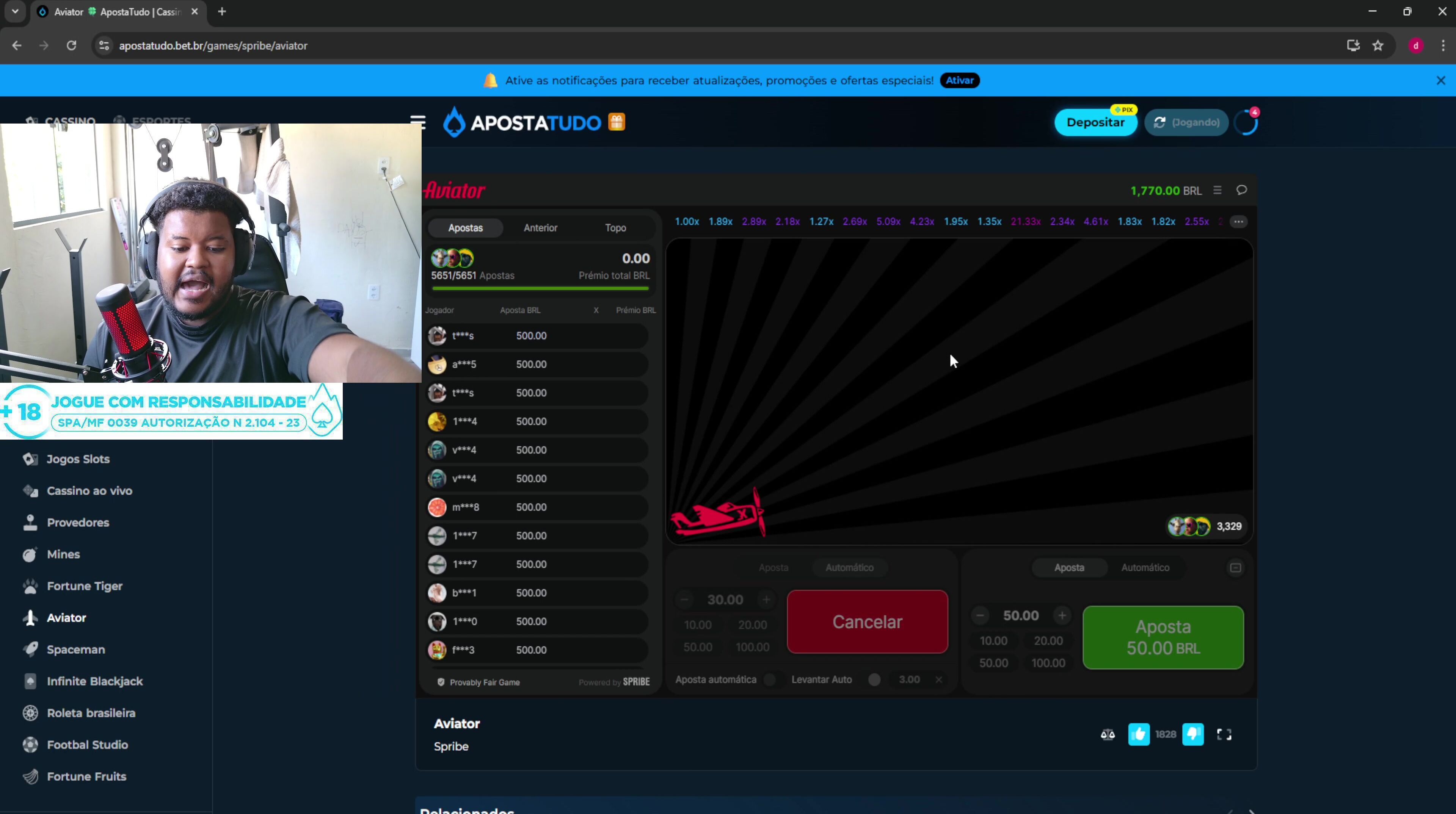The image size is (1456, 814).
Task: Click the ApostaTudo droplet logo
Action: 454,122
